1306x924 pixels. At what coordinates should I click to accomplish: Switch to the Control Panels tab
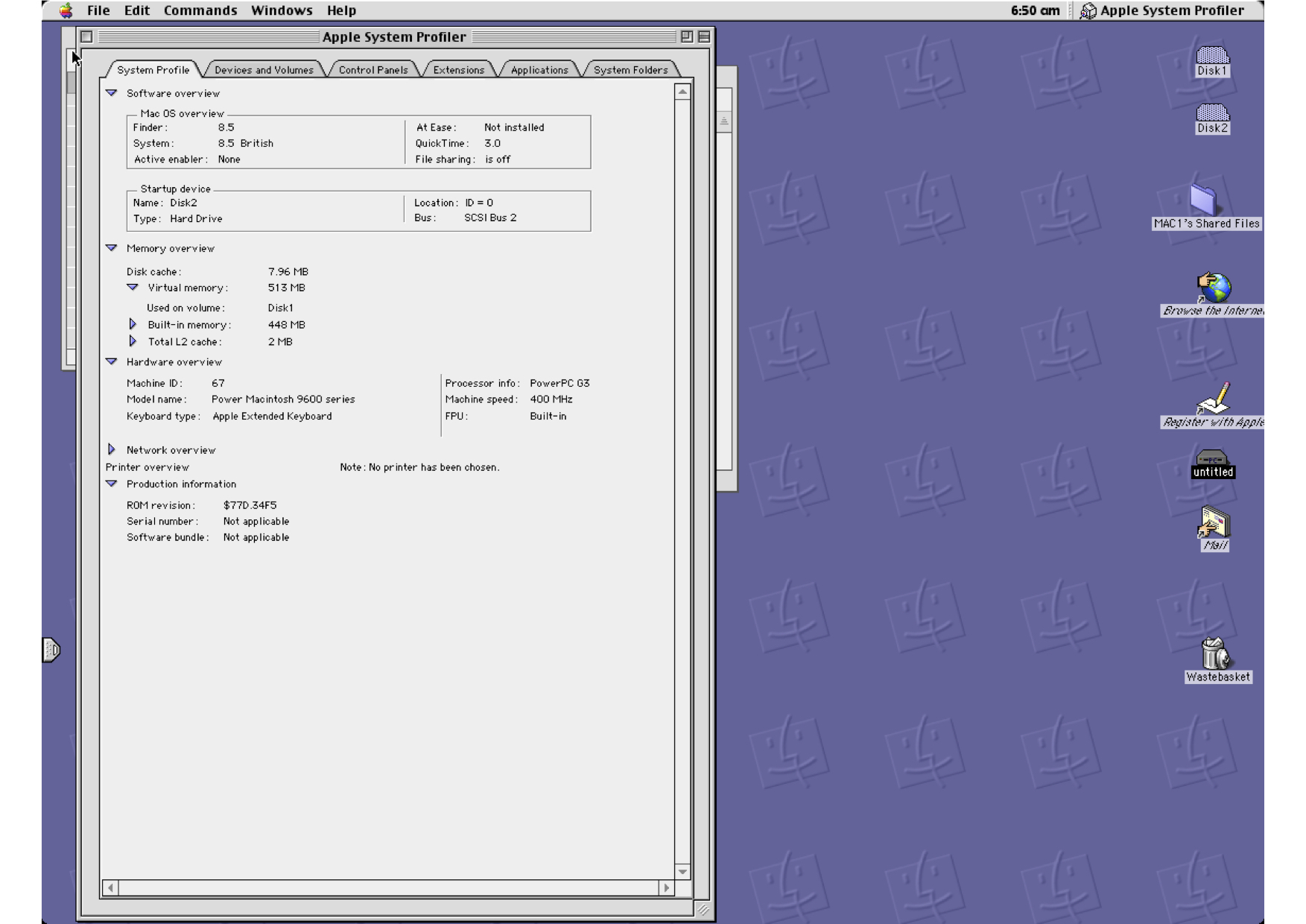pyautogui.click(x=373, y=69)
